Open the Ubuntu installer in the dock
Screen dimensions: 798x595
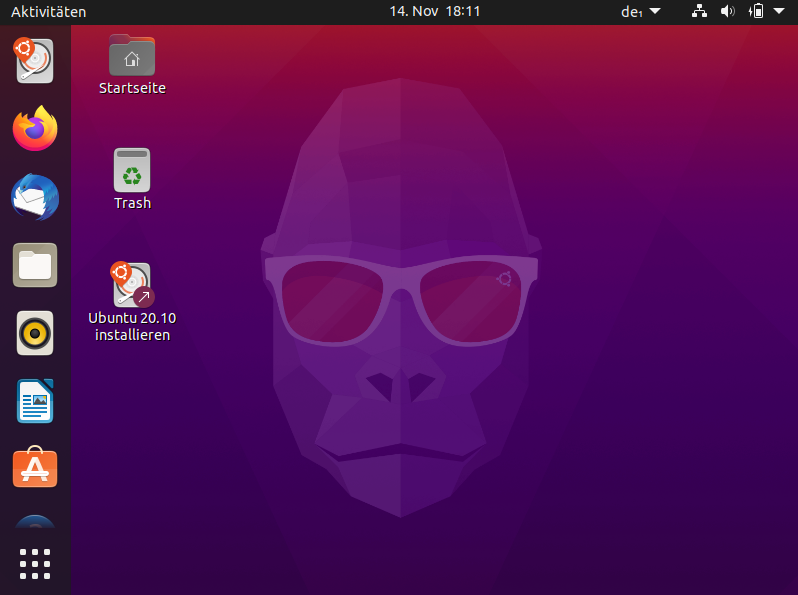[35, 61]
